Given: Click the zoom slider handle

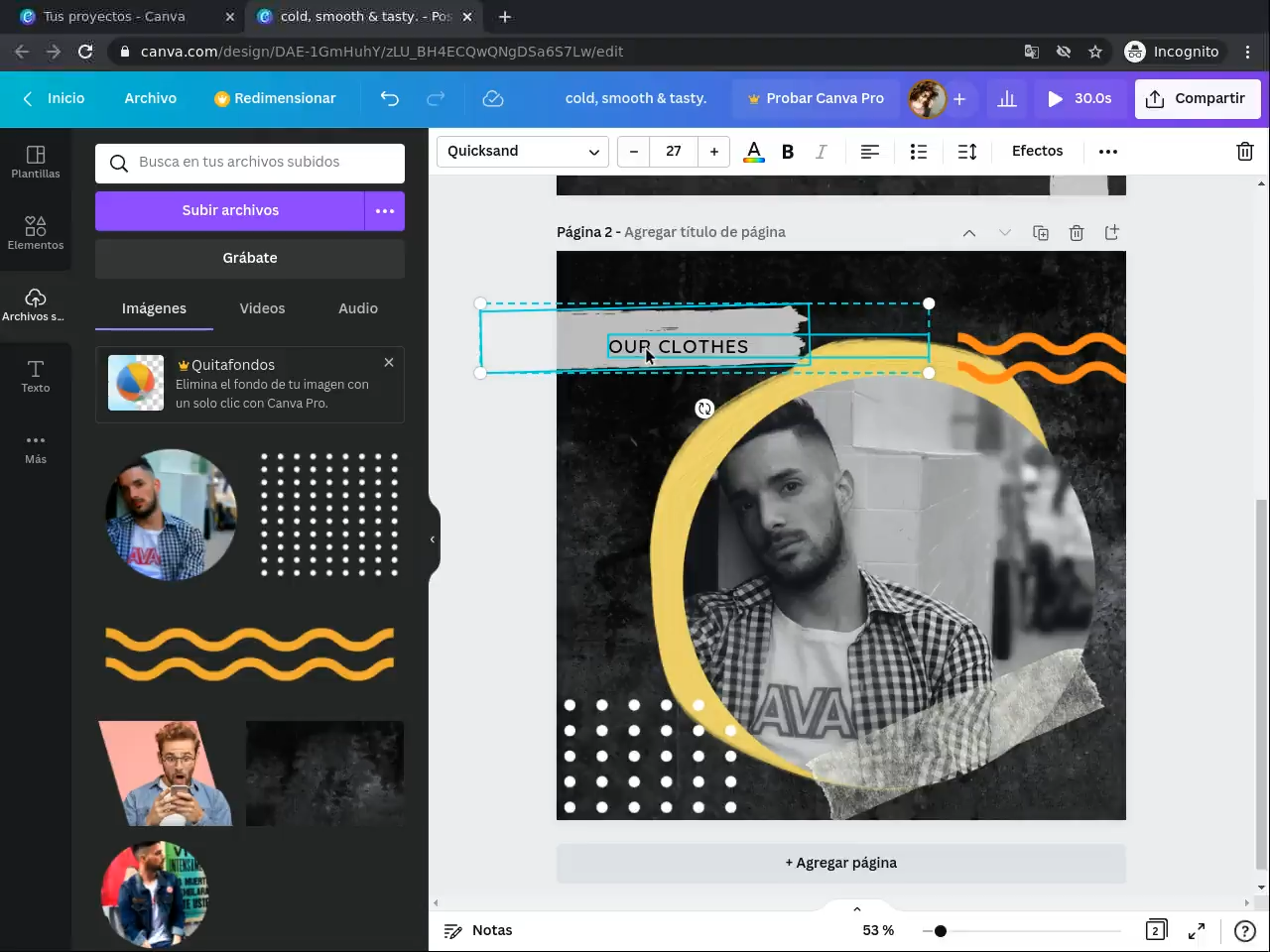Looking at the screenshot, I should [941, 930].
